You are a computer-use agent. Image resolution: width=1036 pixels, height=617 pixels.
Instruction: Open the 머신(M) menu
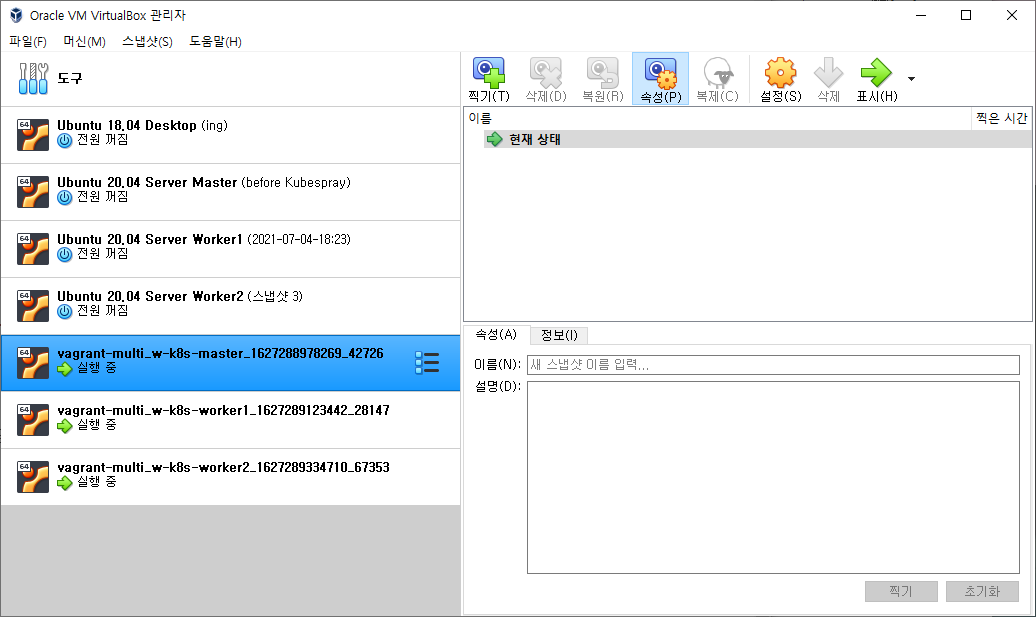84,42
